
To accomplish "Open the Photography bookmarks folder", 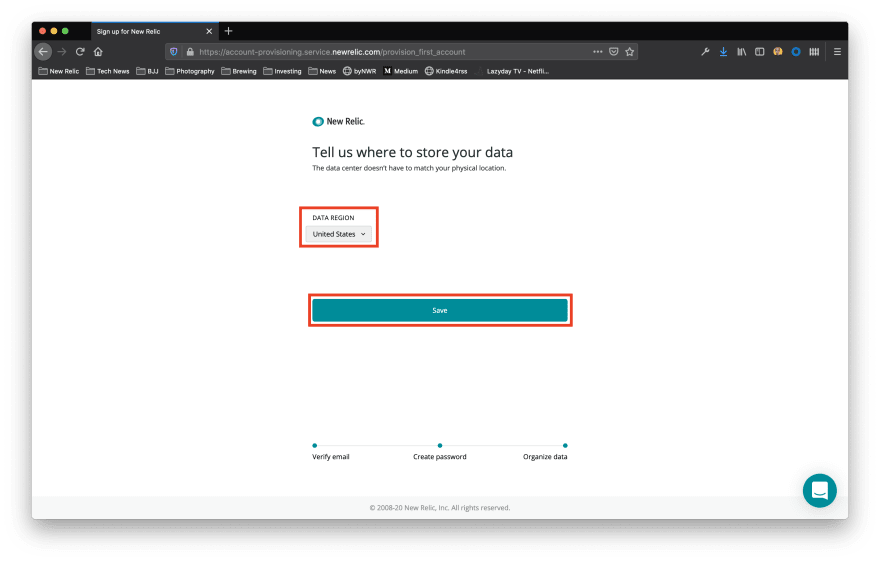I will [x=189, y=71].
